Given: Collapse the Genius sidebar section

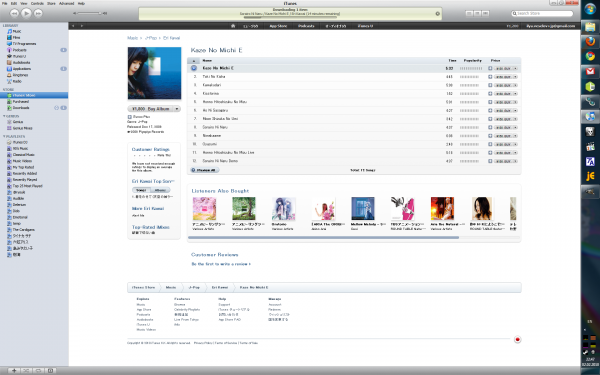Looking at the screenshot, I should coord(4,116).
